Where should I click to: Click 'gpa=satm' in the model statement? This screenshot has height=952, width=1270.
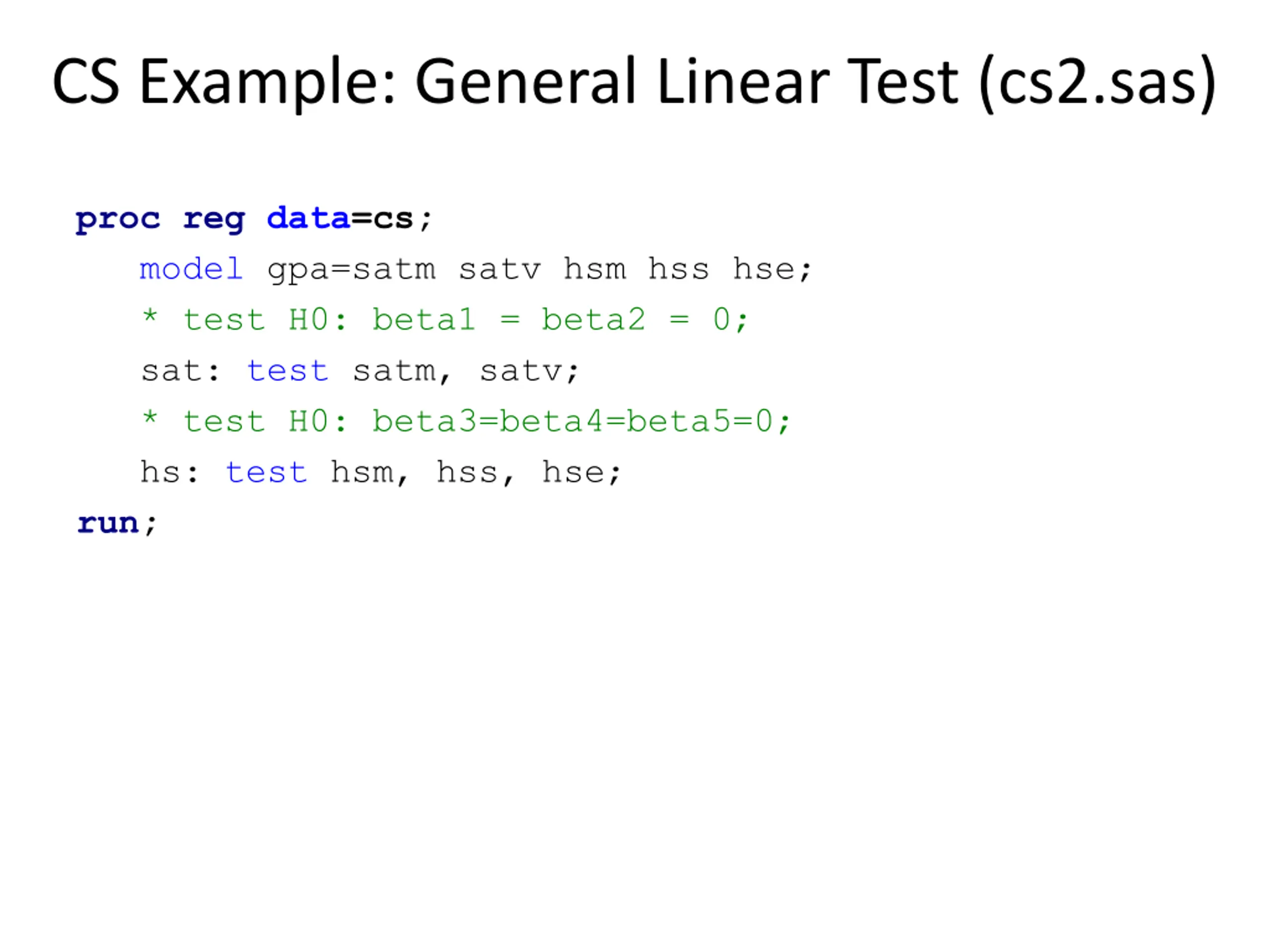351,270
